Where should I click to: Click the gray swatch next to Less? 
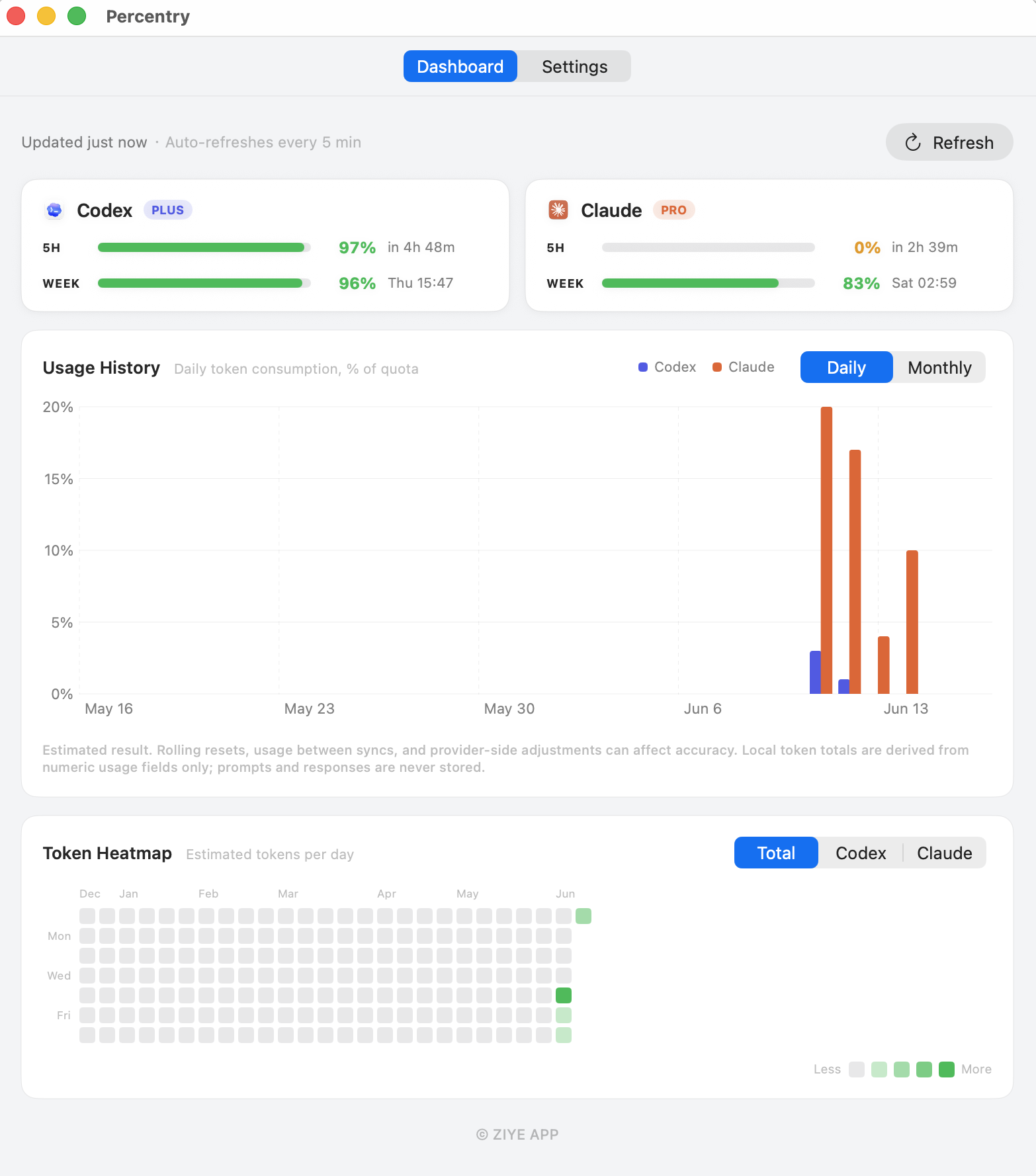[857, 1070]
